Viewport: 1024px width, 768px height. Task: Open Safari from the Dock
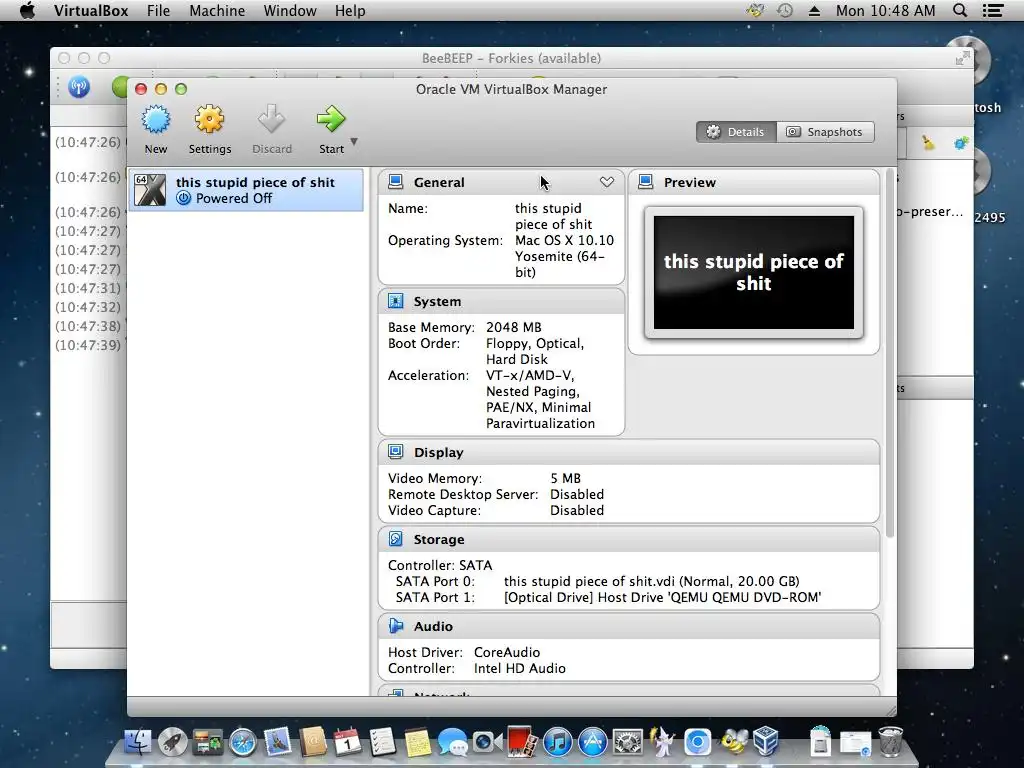(x=243, y=743)
